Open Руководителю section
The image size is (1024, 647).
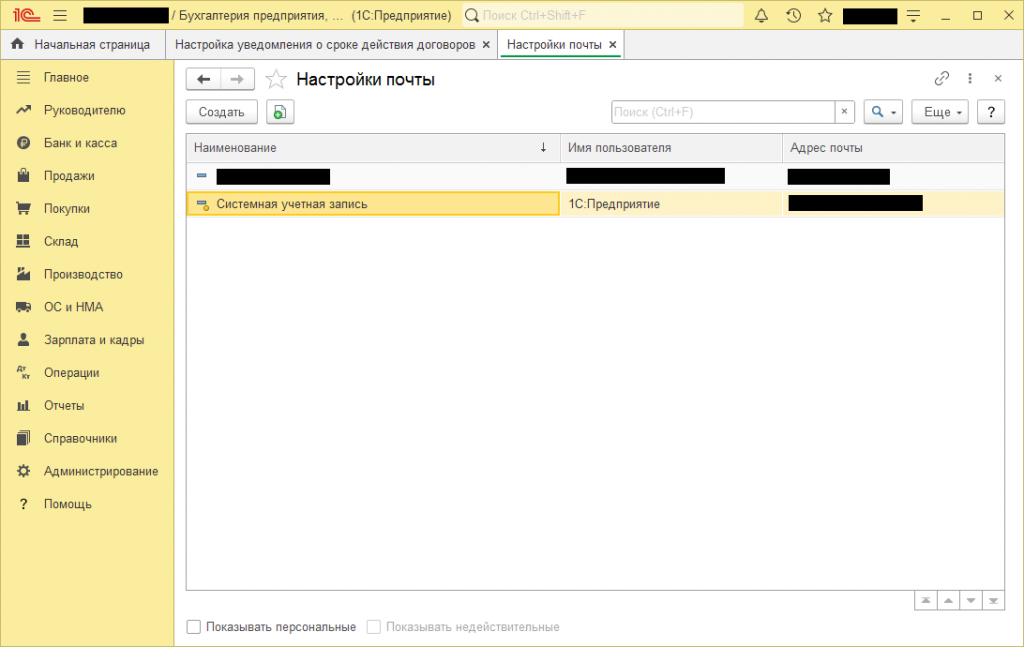coord(84,110)
